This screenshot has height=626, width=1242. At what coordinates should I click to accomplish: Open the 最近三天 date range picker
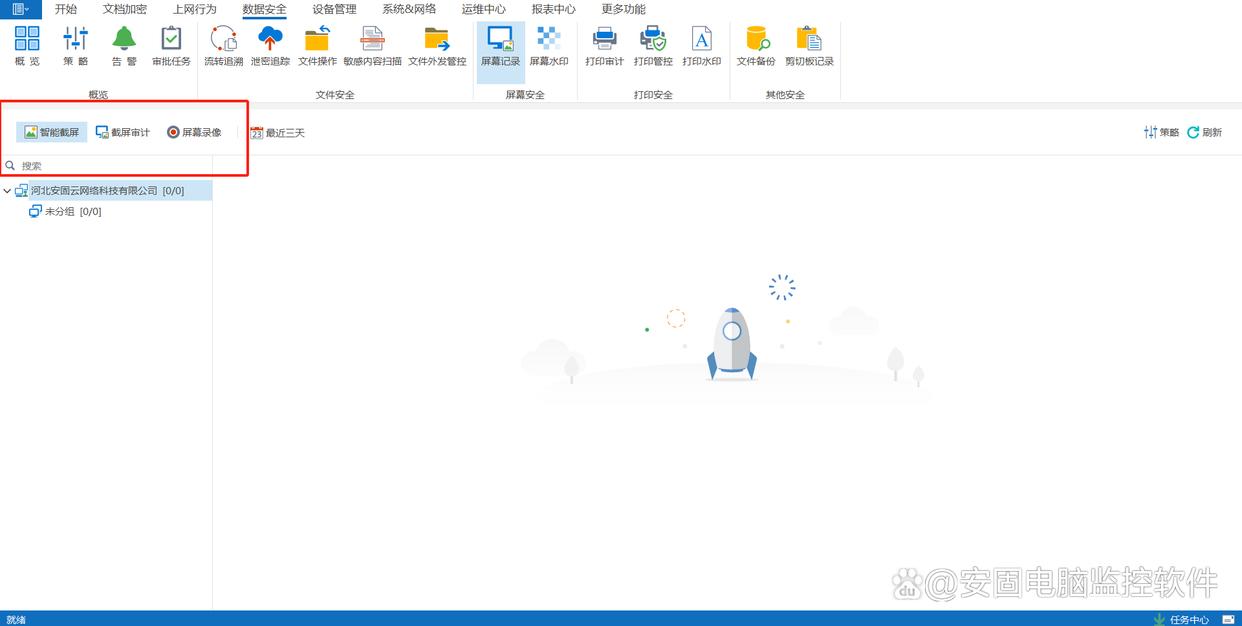277,132
